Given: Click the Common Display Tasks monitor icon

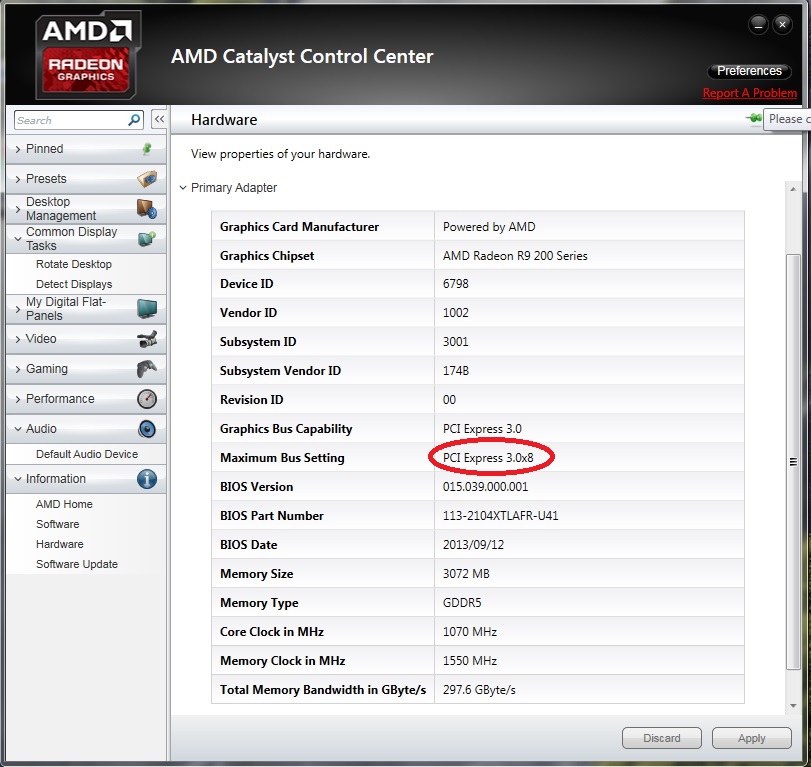Looking at the screenshot, I should pos(147,239).
